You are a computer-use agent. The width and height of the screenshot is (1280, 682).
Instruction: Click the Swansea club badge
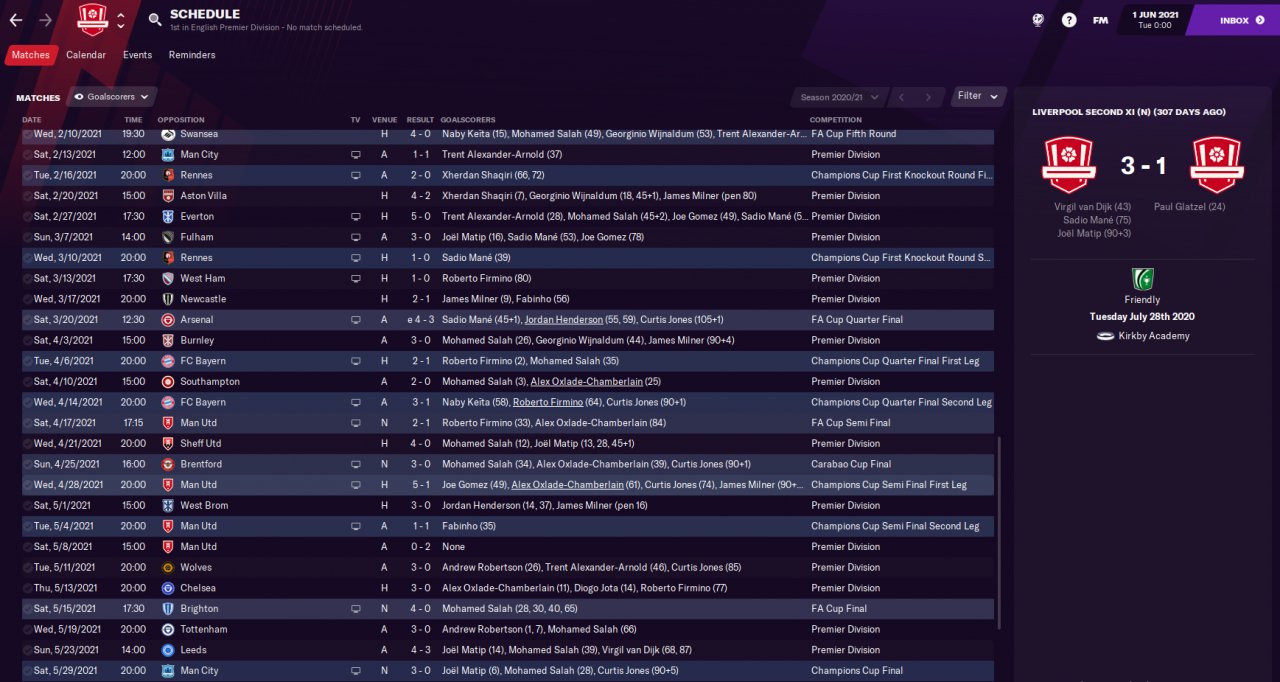[168, 134]
